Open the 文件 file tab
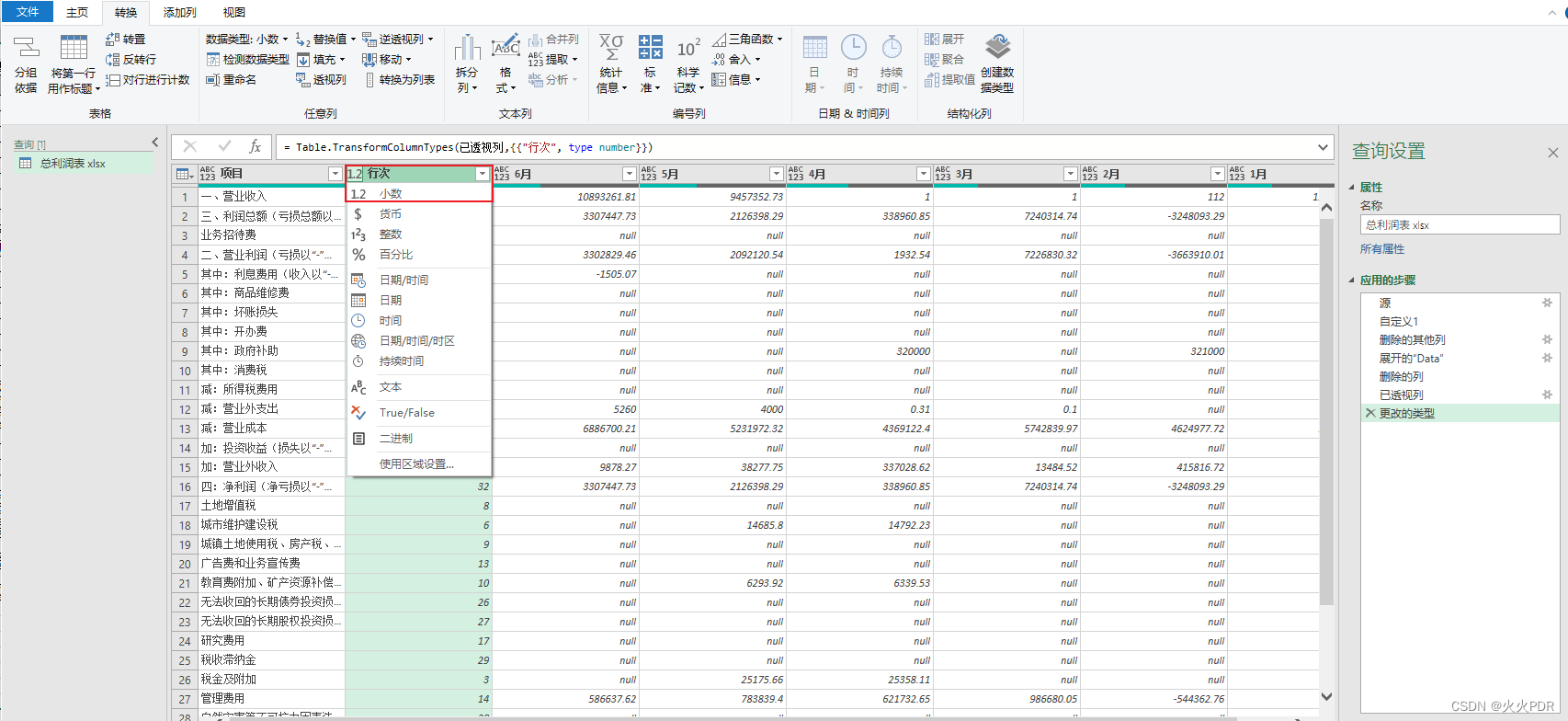1568x721 pixels. [28, 12]
